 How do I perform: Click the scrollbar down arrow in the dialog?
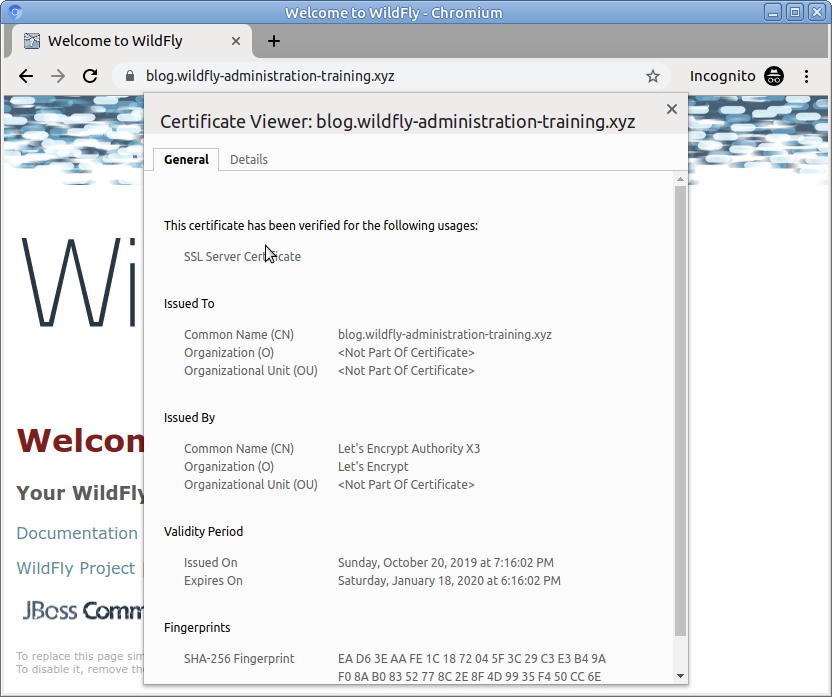679,675
